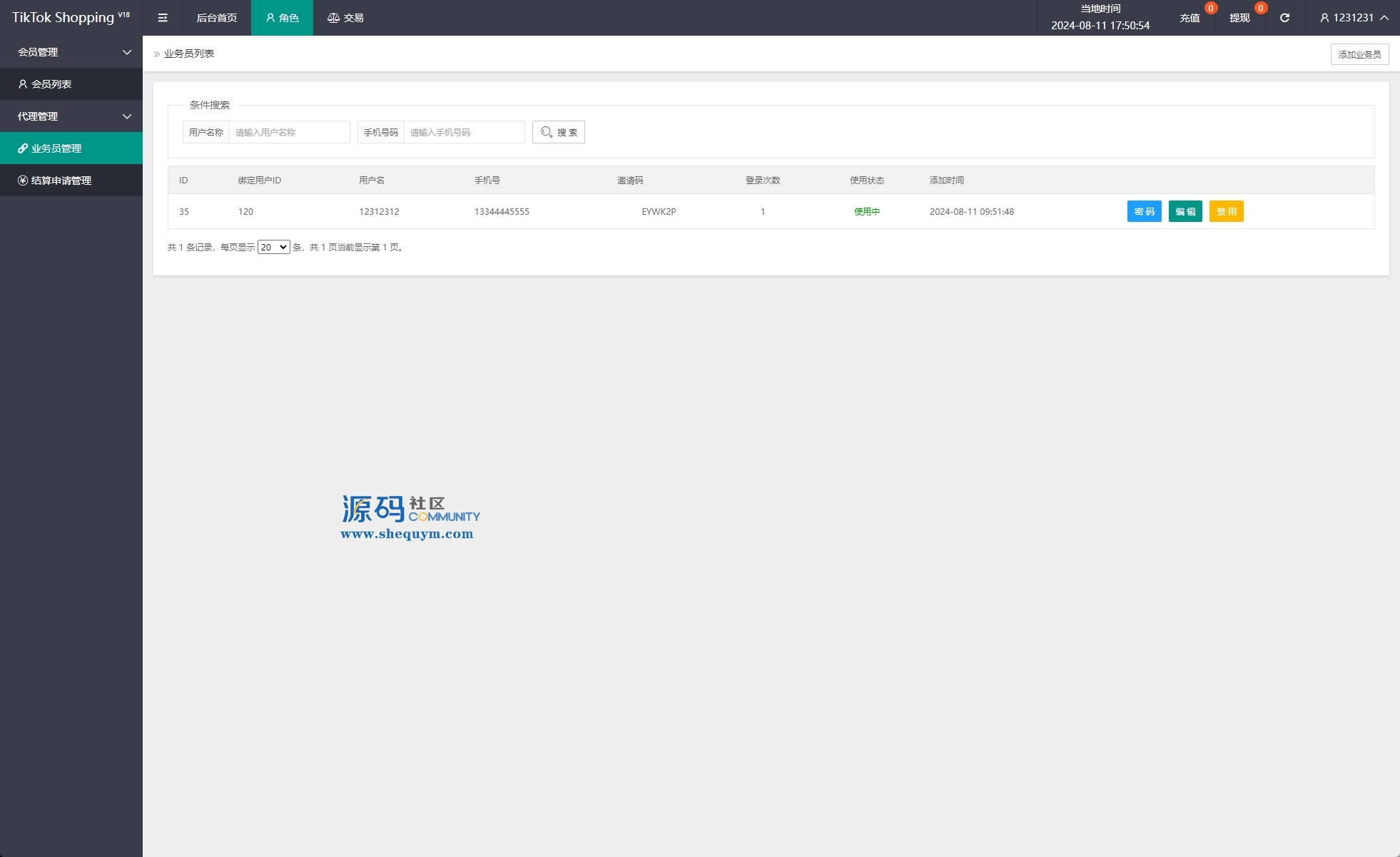Switch to the 角色 tab
This screenshot has height=857, width=1400.
pyautogui.click(x=282, y=18)
